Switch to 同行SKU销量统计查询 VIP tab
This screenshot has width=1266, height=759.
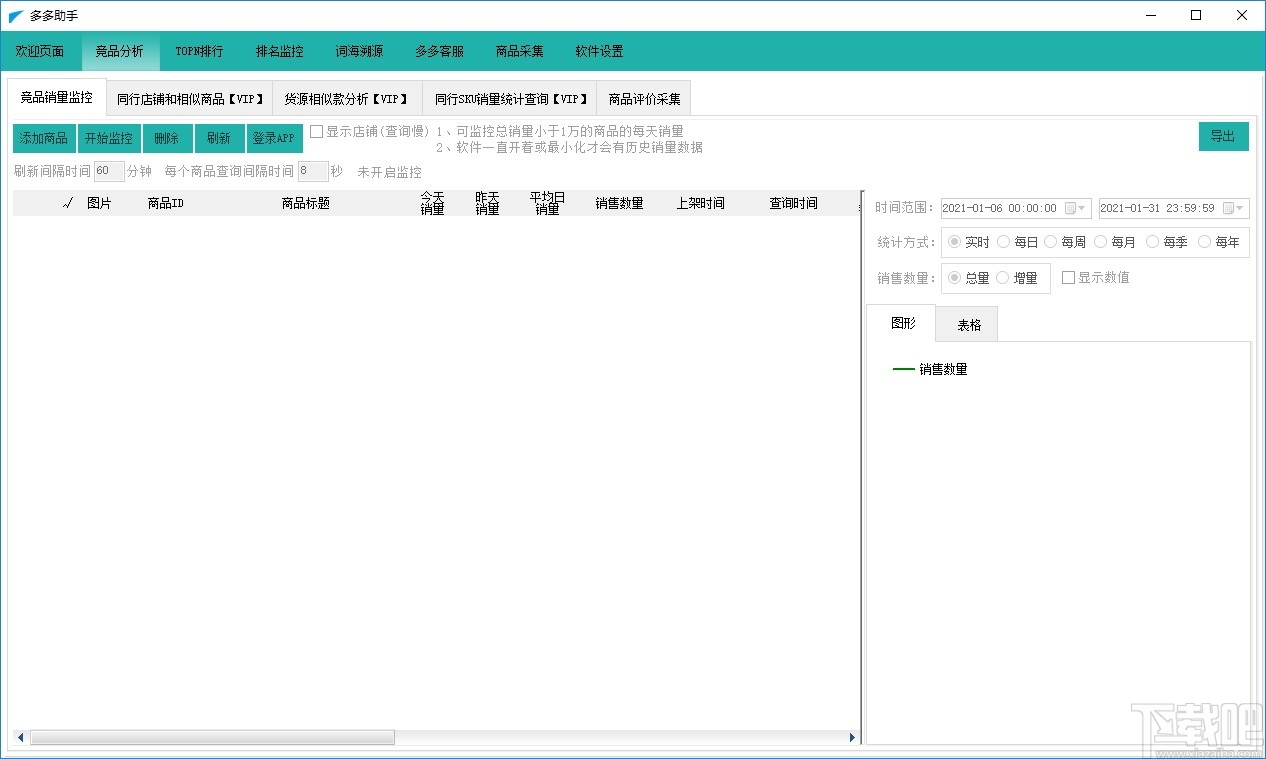(x=510, y=99)
